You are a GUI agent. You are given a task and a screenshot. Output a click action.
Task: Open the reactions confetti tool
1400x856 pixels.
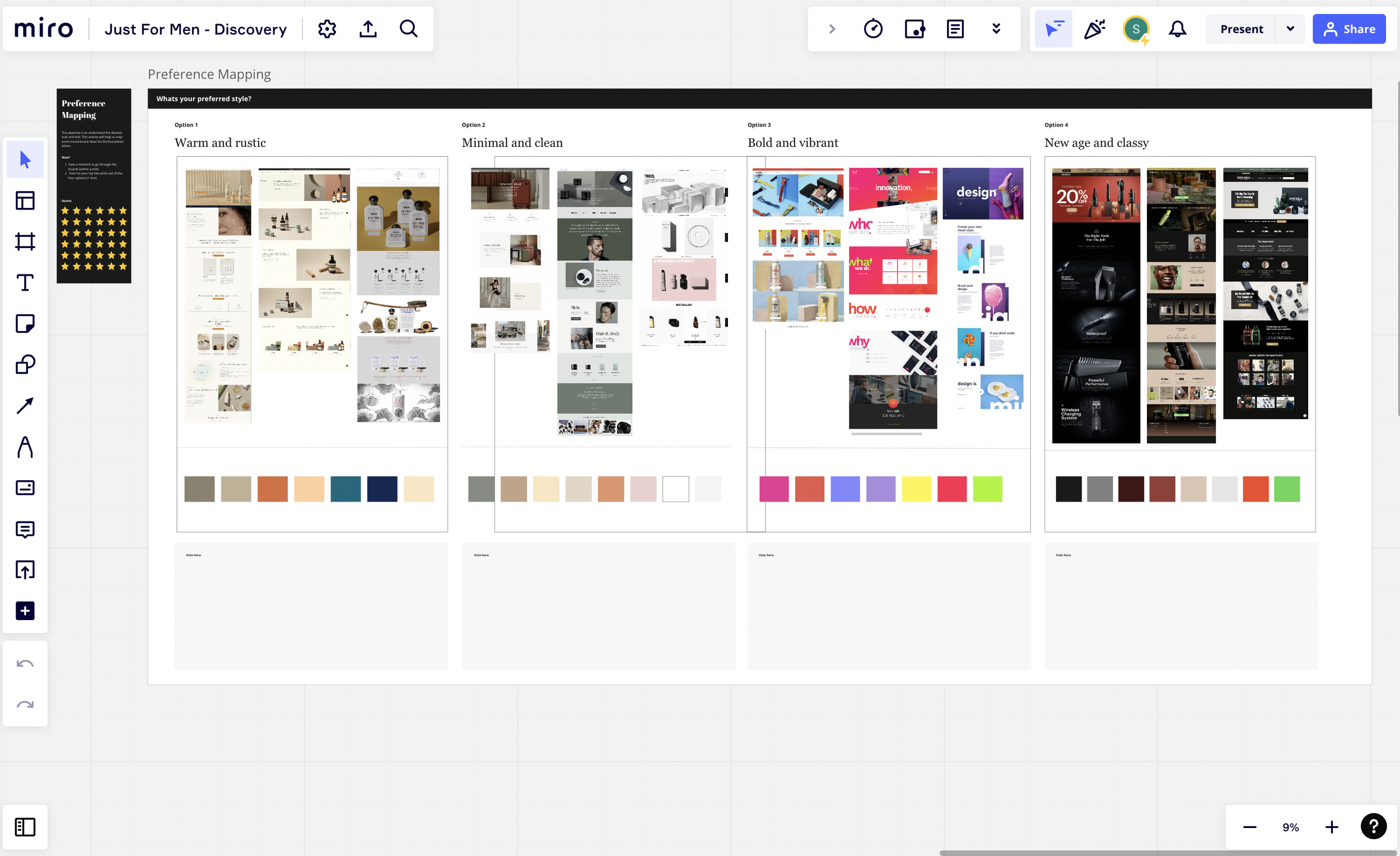point(1094,29)
